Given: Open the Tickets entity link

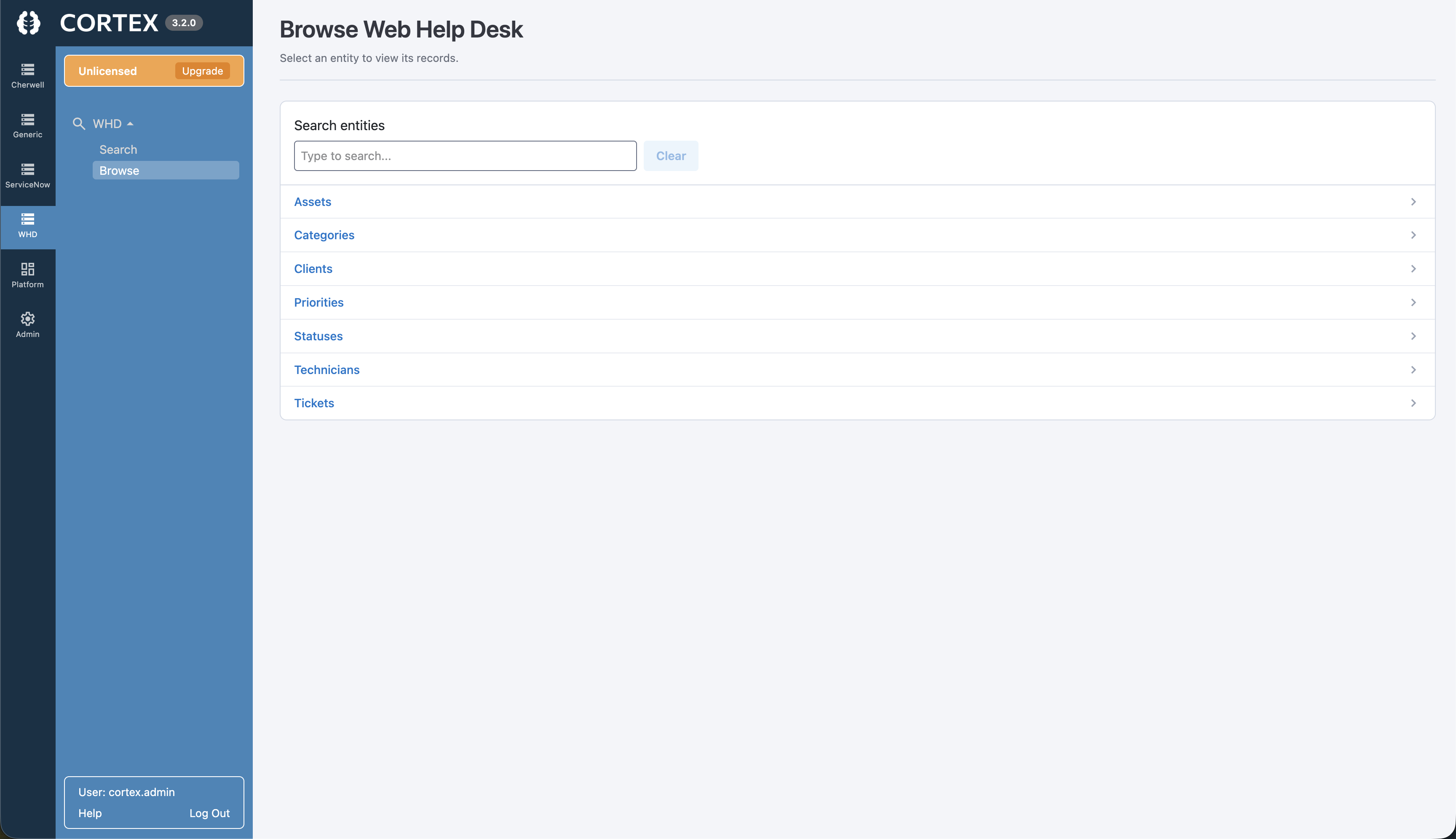Looking at the screenshot, I should pos(314,403).
